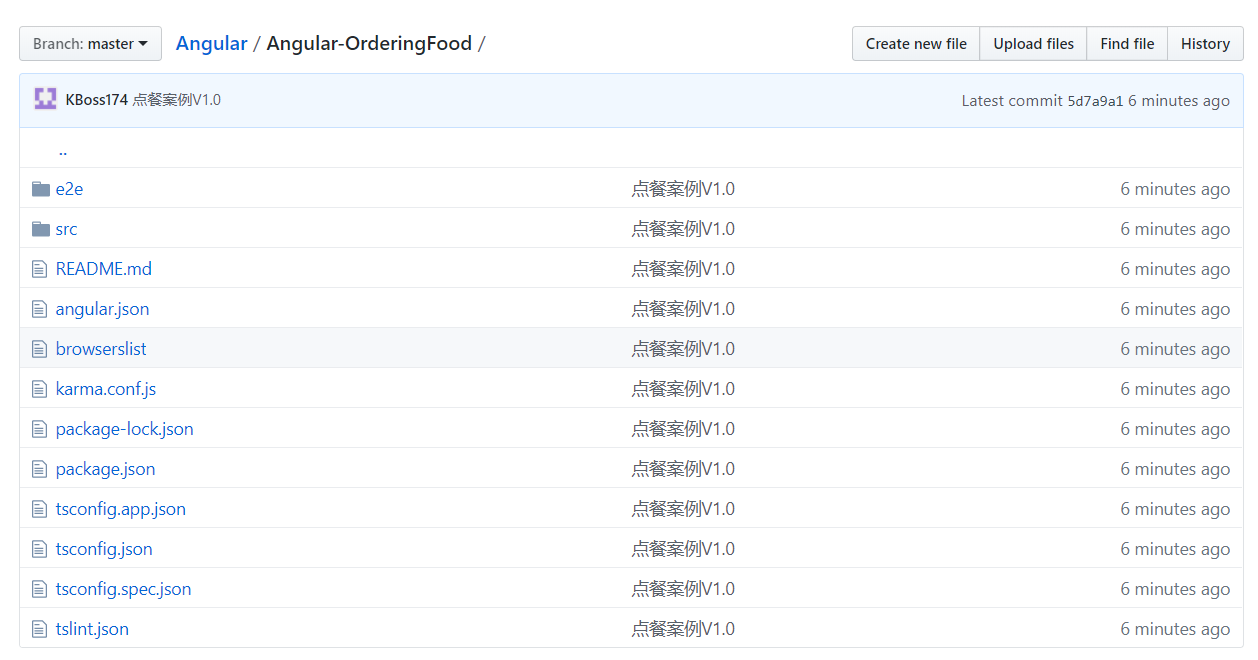Click the angular.json row commit message

[x=683, y=309]
